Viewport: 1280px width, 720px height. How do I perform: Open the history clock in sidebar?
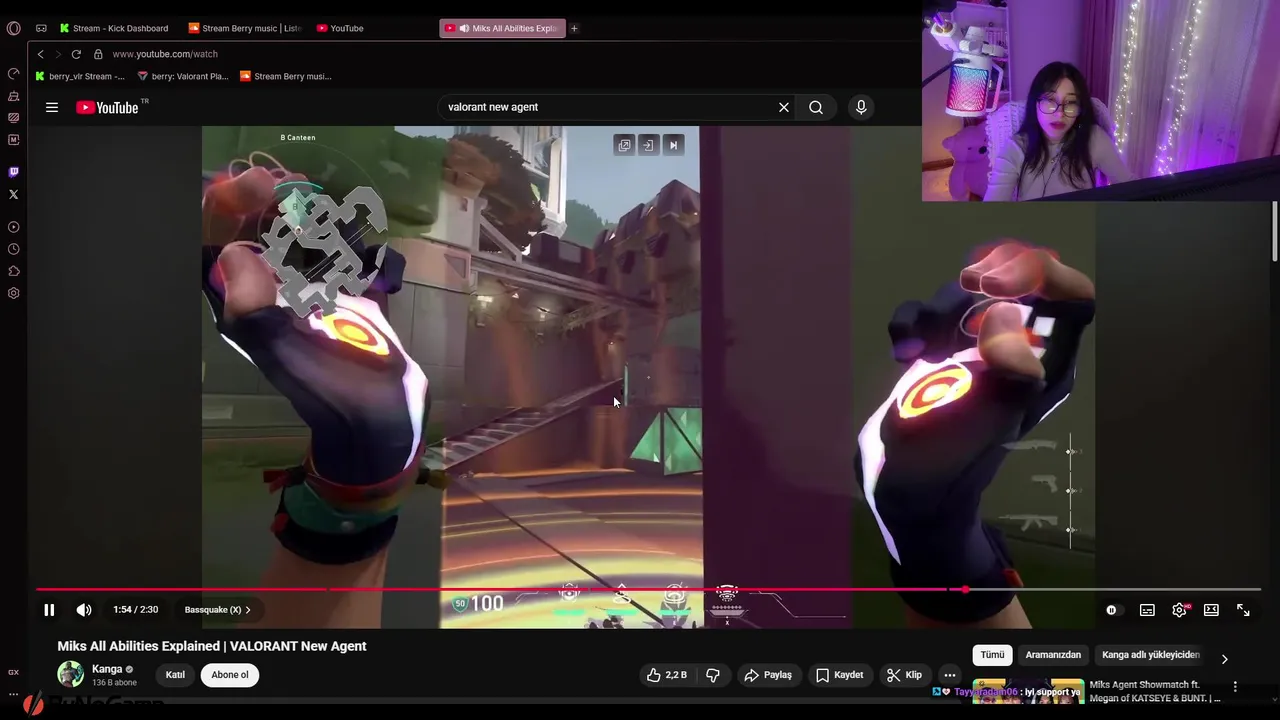13,249
